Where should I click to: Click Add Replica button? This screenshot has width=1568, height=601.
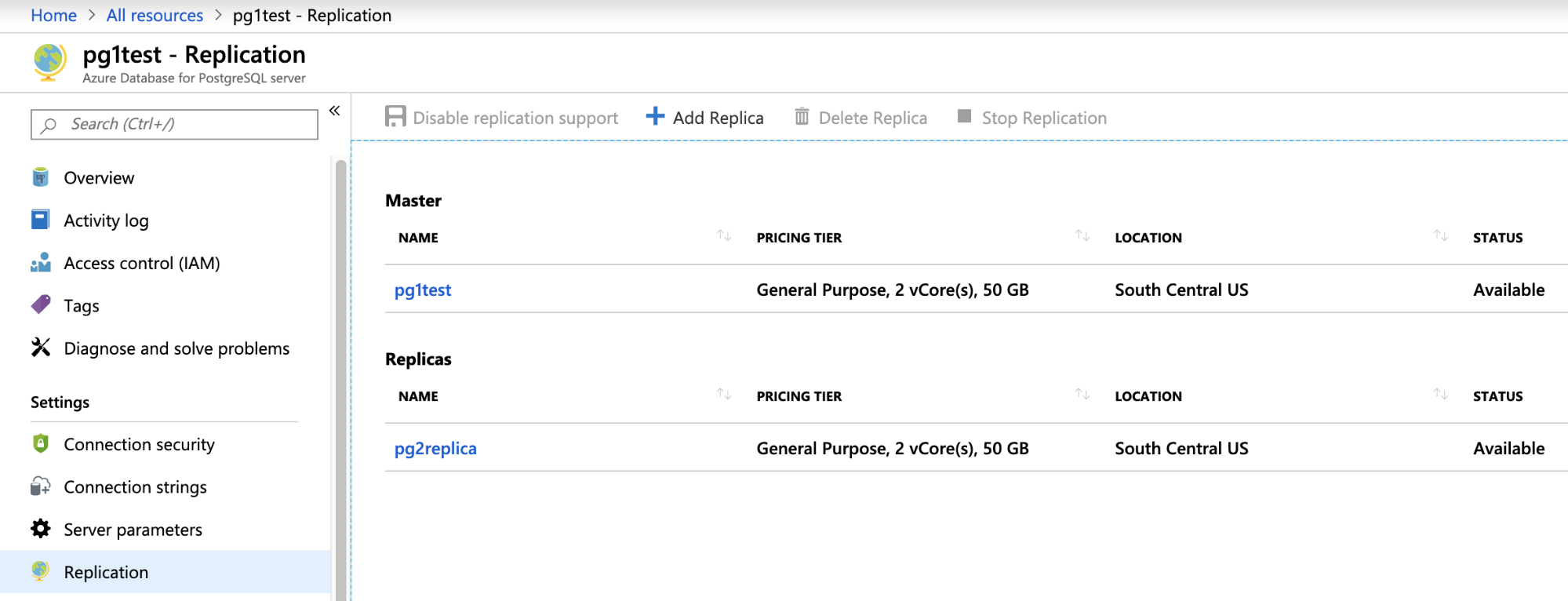[x=704, y=118]
